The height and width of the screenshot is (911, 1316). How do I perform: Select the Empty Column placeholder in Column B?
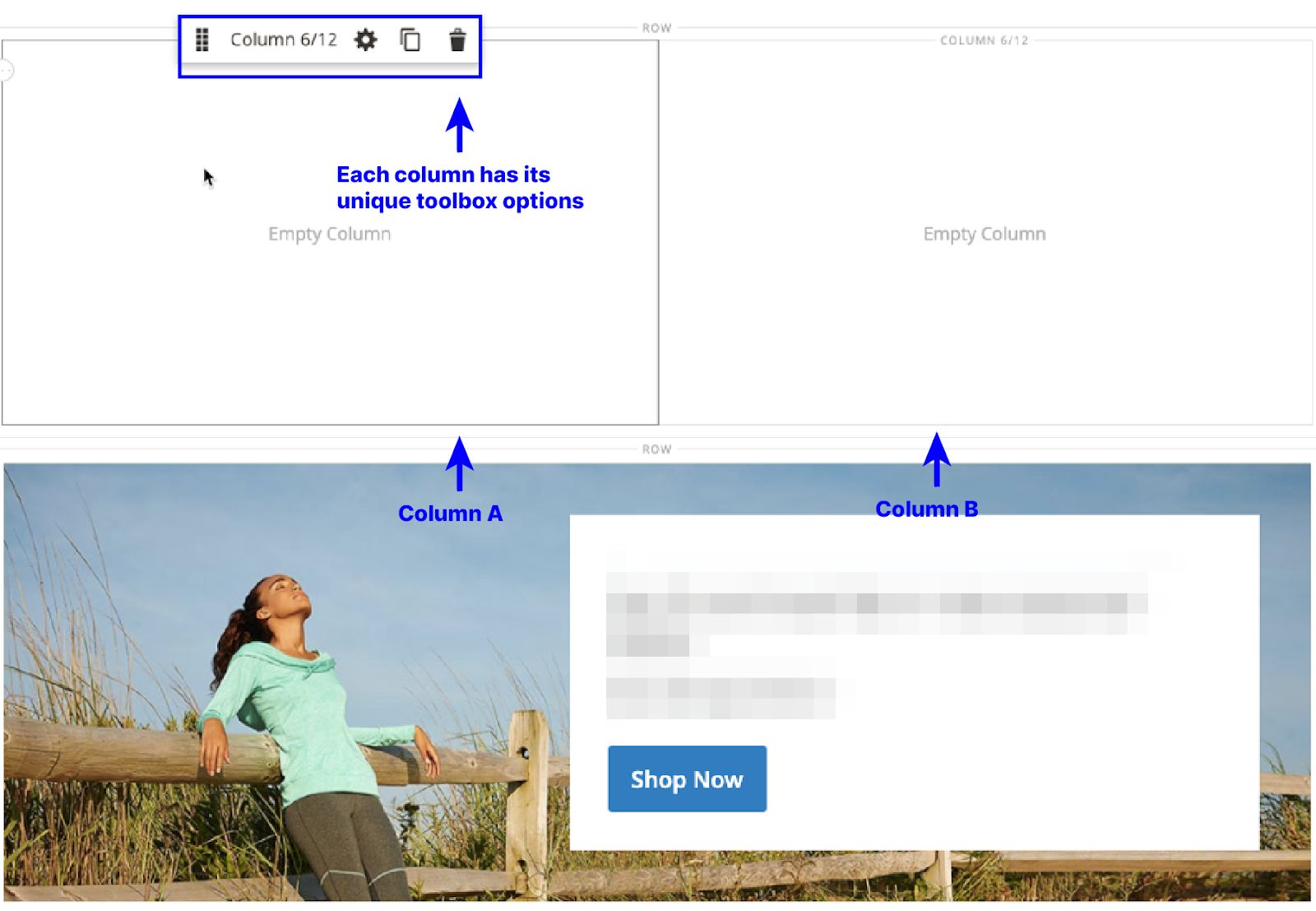(x=983, y=234)
